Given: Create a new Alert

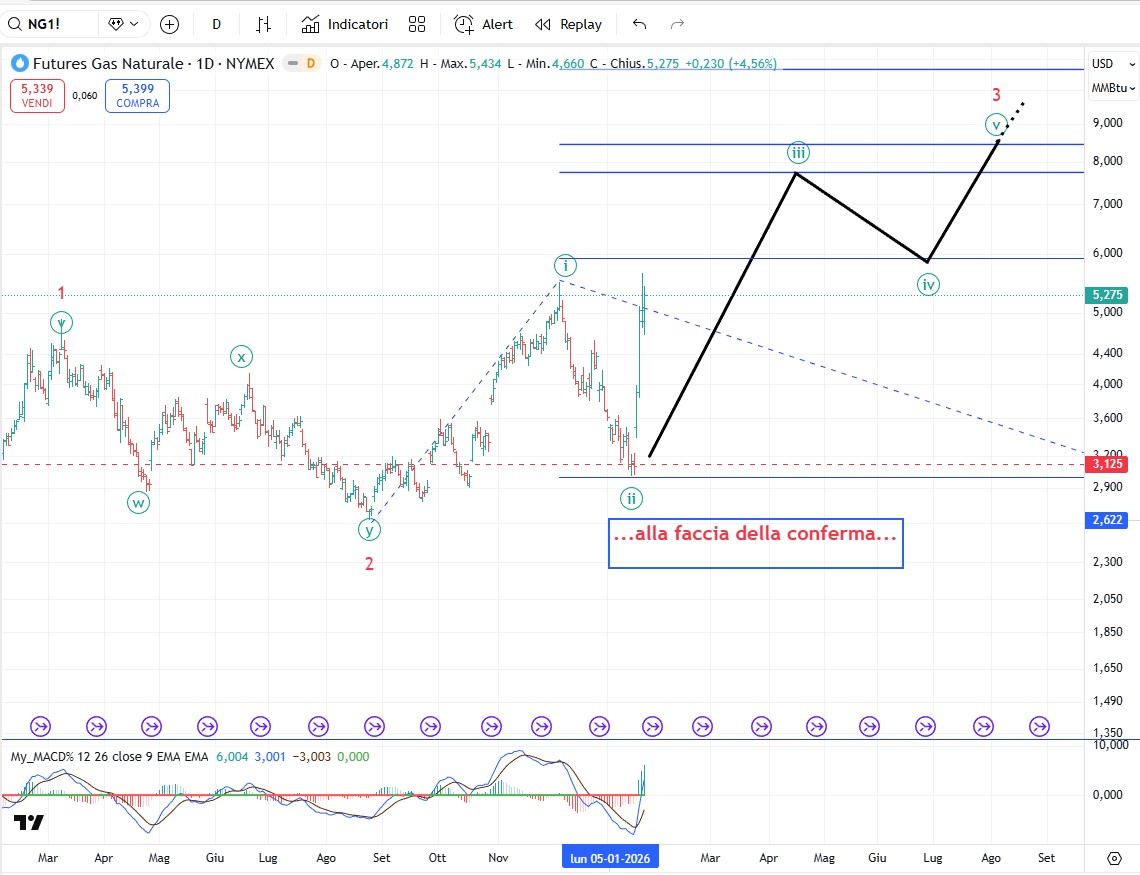Looking at the screenshot, I should [483, 24].
